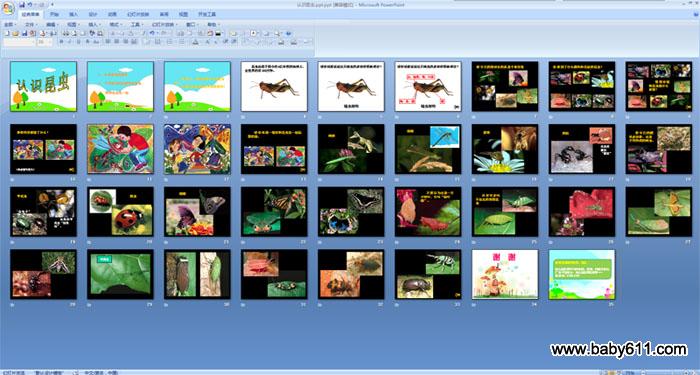Expand the font size dropdown
Screen dimensions: 700x375
44,42
